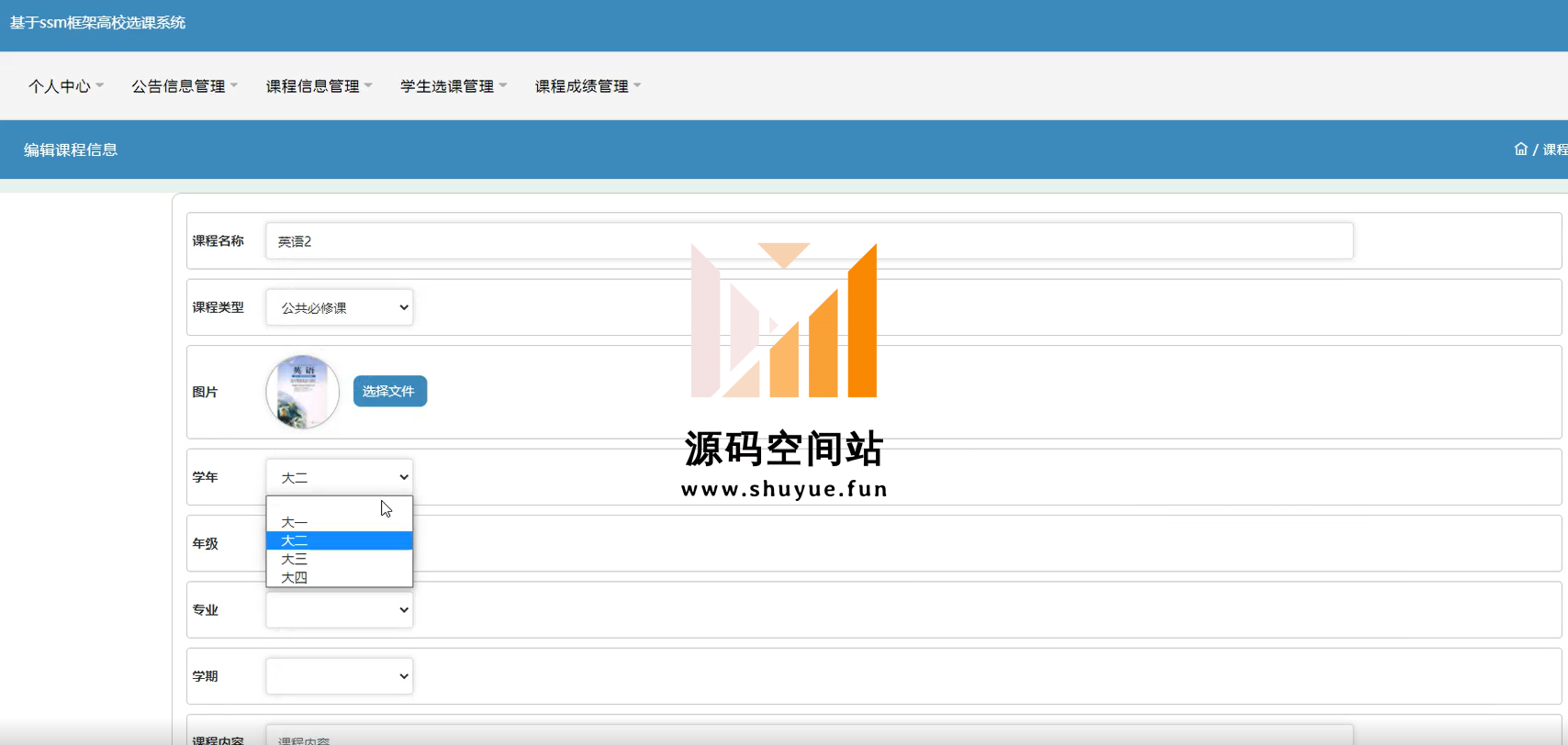Image resolution: width=1568 pixels, height=745 pixels.
Task: Select 大一 from the dropdown list
Action: (x=340, y=522)
